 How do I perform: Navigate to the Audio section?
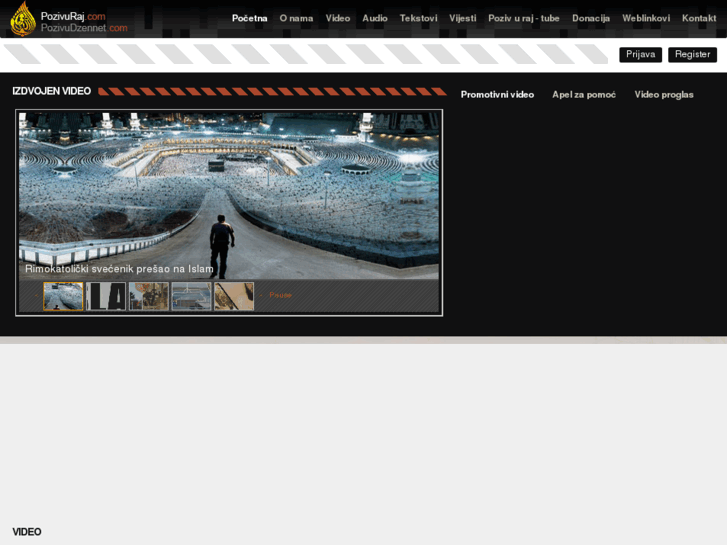coord(375,18)
